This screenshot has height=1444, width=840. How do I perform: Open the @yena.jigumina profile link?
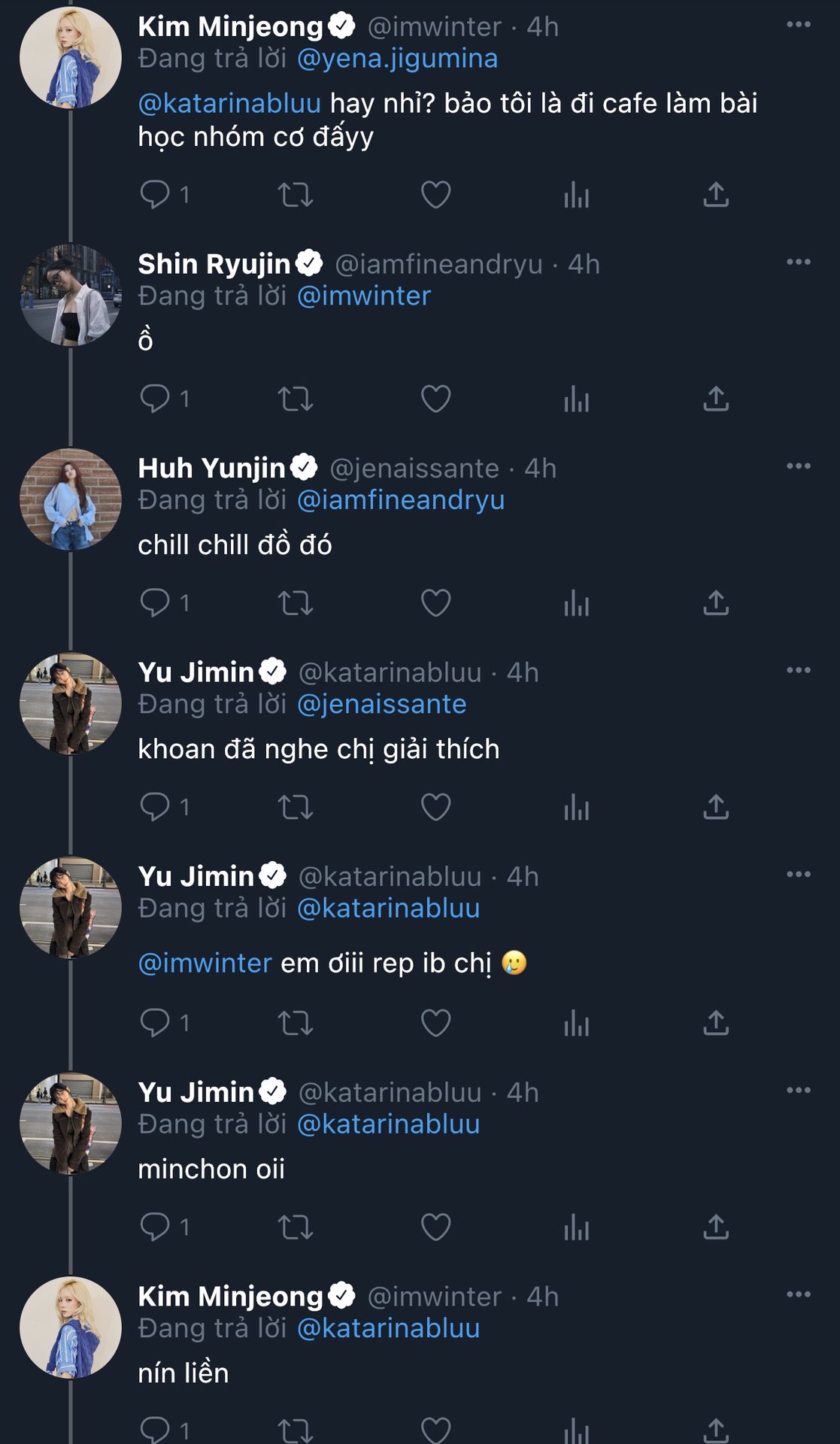tap(397, 59)
